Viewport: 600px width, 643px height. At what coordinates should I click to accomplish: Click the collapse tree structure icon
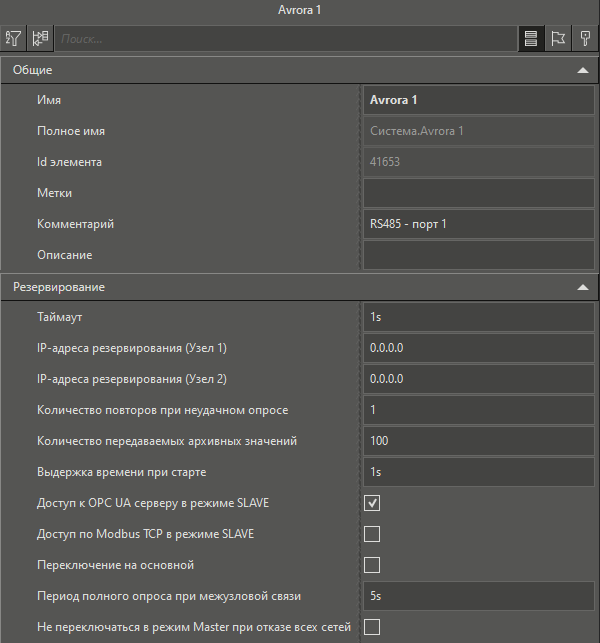(40, 39)
